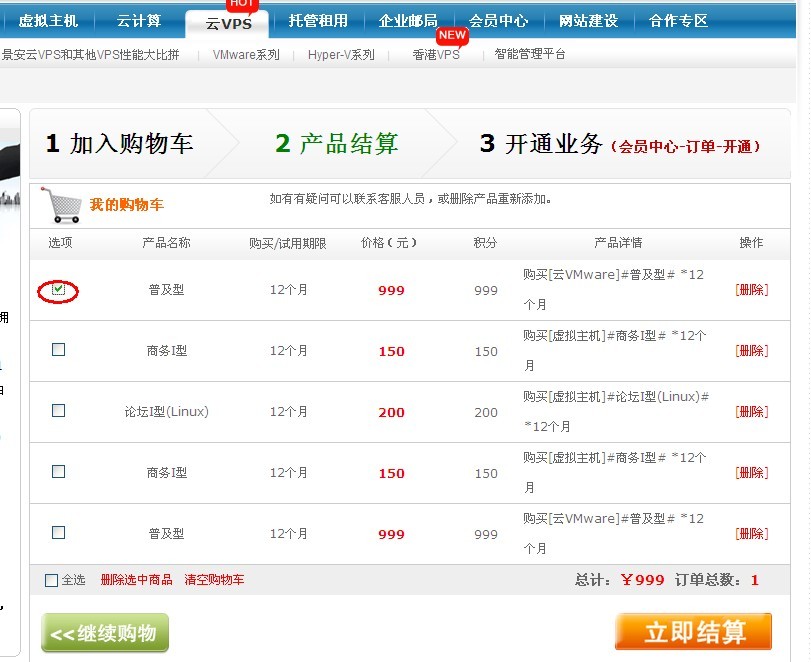Viewport: 811px width, 662px height.
Task: Open the Hyper-V系列 submenu link
Action: coord(341,55)
